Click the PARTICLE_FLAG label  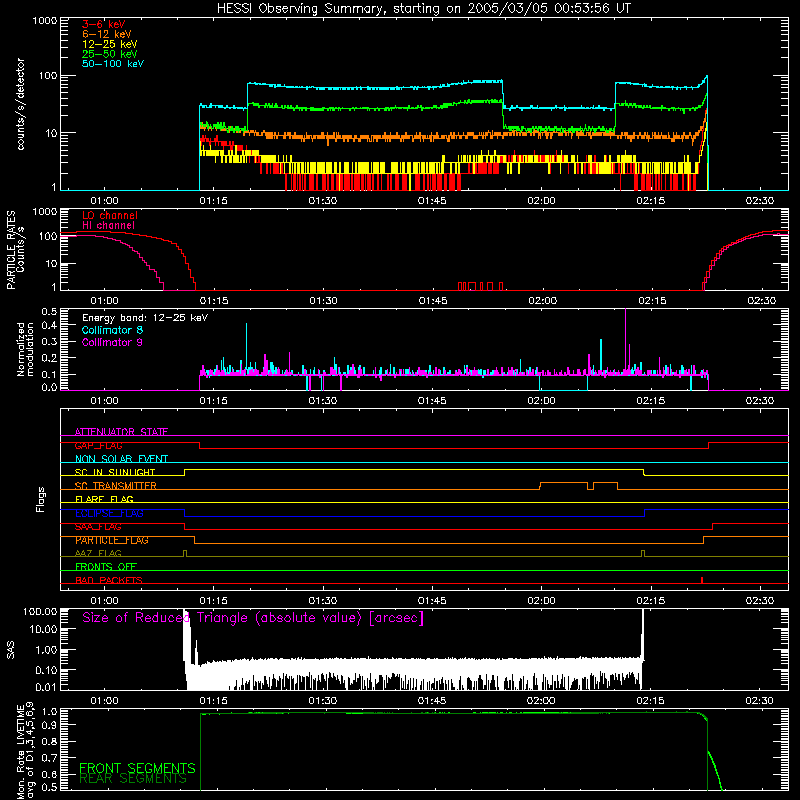click(112, 540)
